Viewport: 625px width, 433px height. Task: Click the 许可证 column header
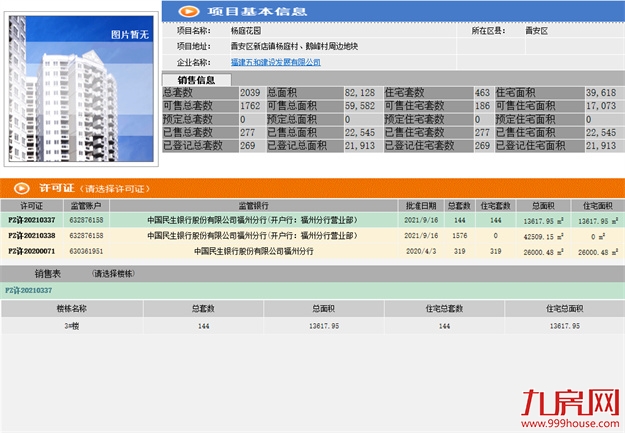[x=31, y=206]
